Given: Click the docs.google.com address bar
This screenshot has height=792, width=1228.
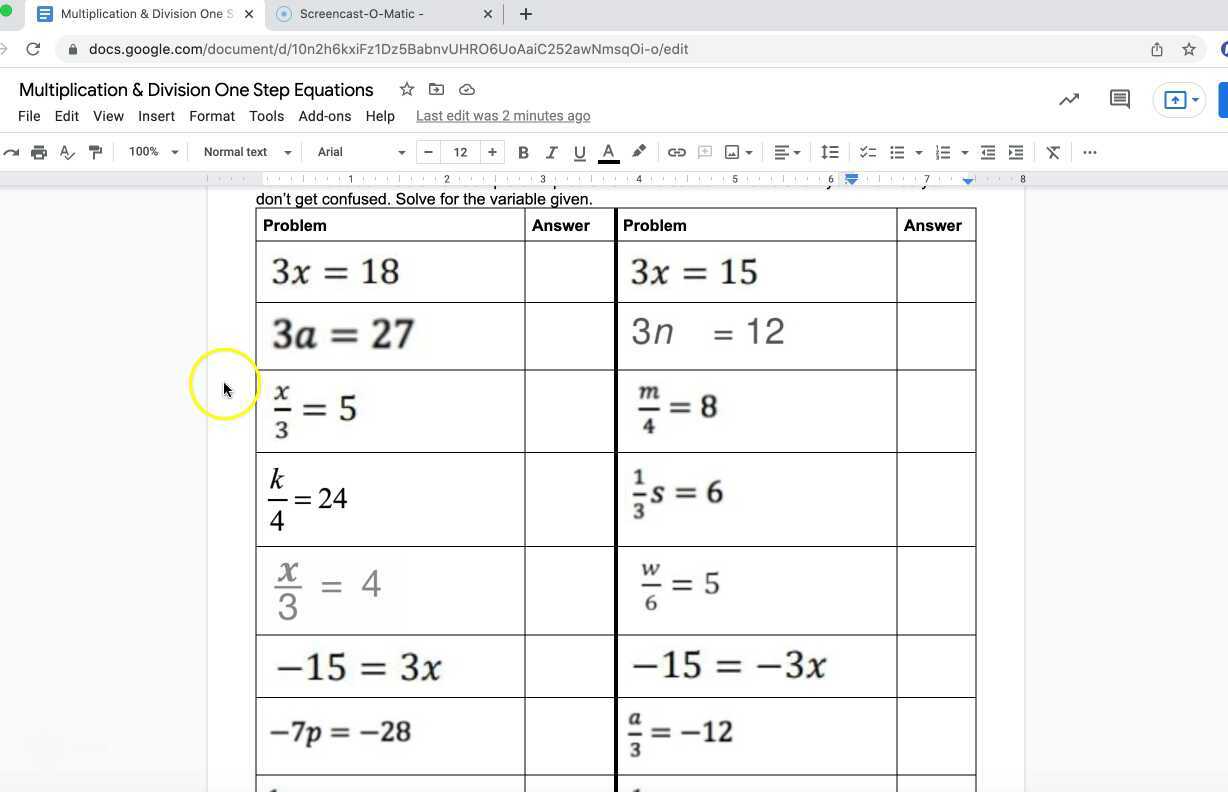Looking at the screenshot, I should (x=388, y=49).
